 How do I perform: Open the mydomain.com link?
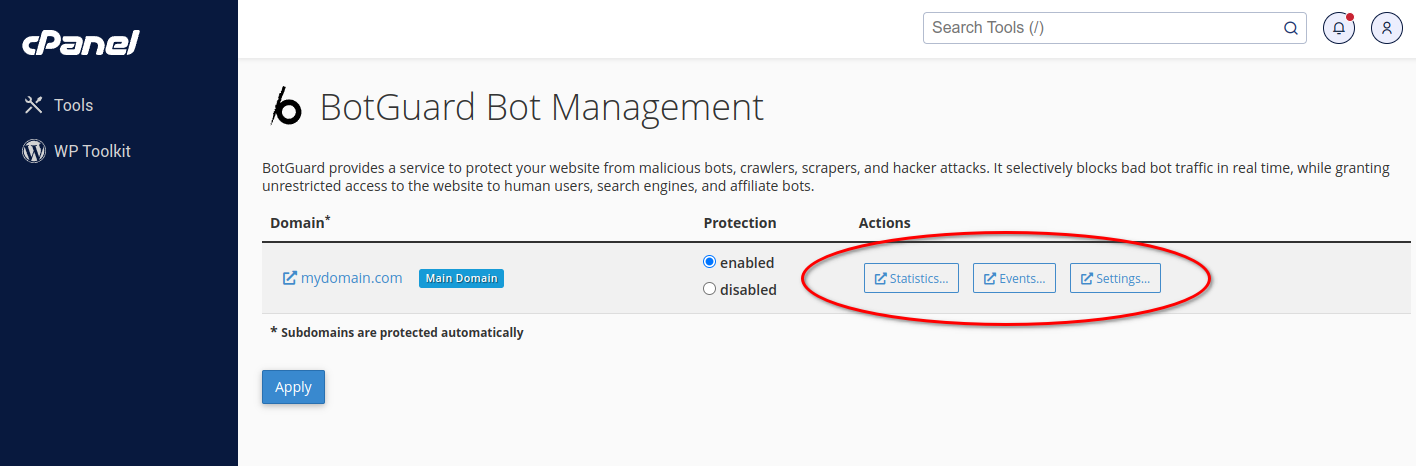(x=351, y=278)
